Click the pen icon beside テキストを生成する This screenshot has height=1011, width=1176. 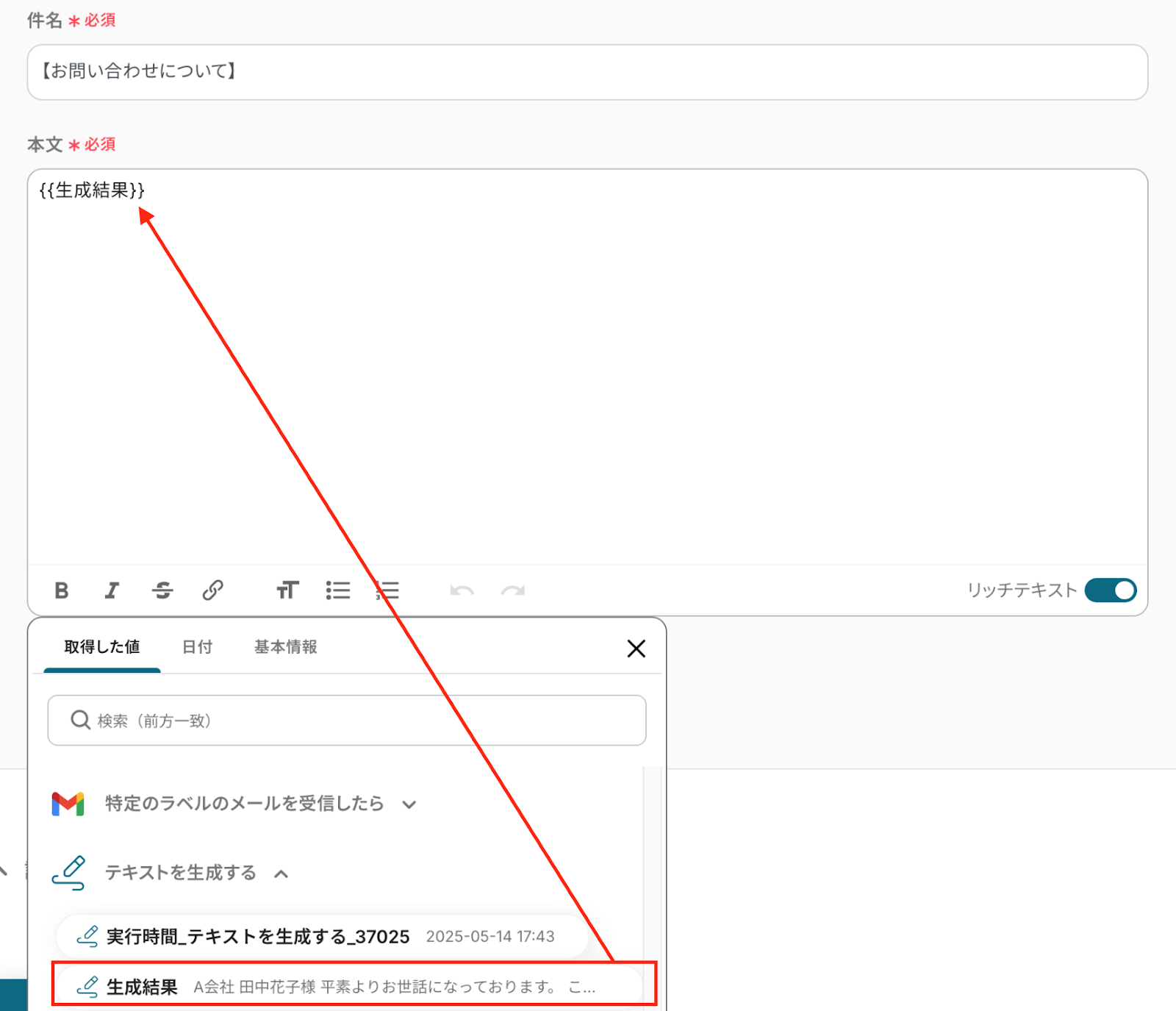coord(69,873)
